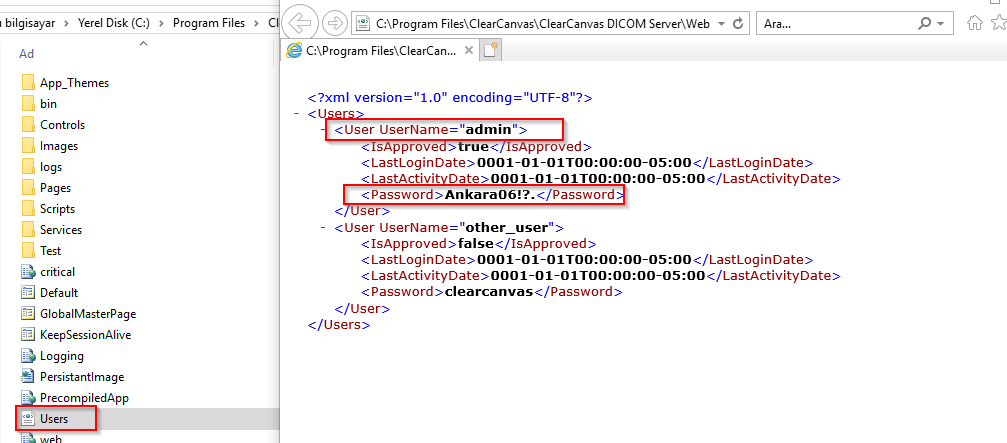This screenshot has height=443, width=1007.
Task: Select the critical file icon
Action: [x=28, y=272]
